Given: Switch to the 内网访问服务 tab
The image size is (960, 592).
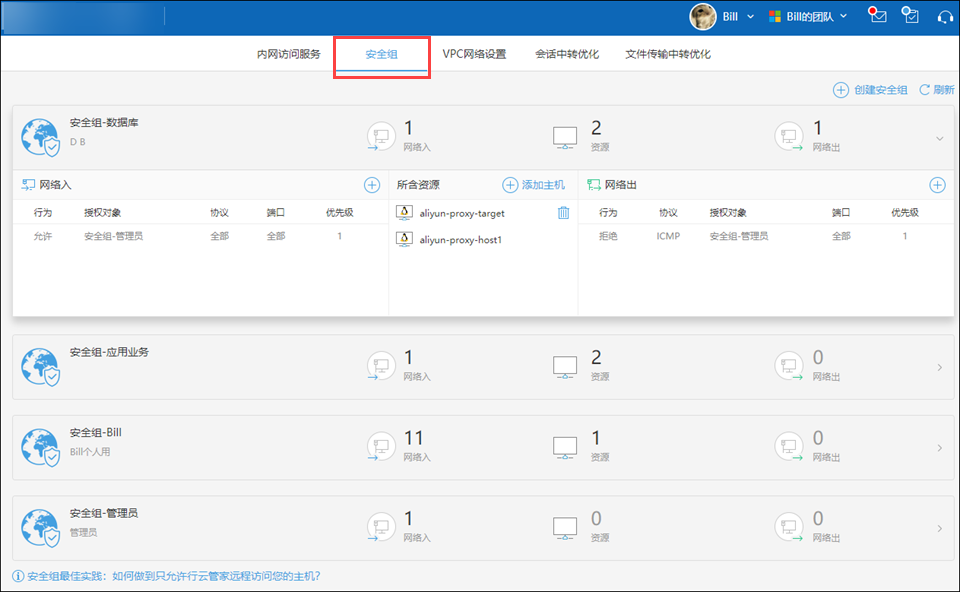Looking at the screenshot, I should [288, 55].
